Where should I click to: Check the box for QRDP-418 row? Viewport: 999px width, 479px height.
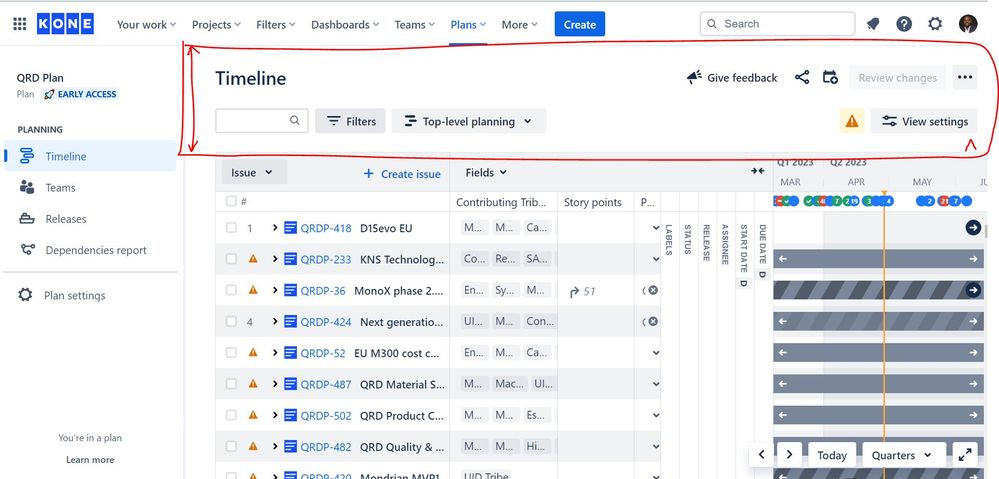tap(231, 227)
